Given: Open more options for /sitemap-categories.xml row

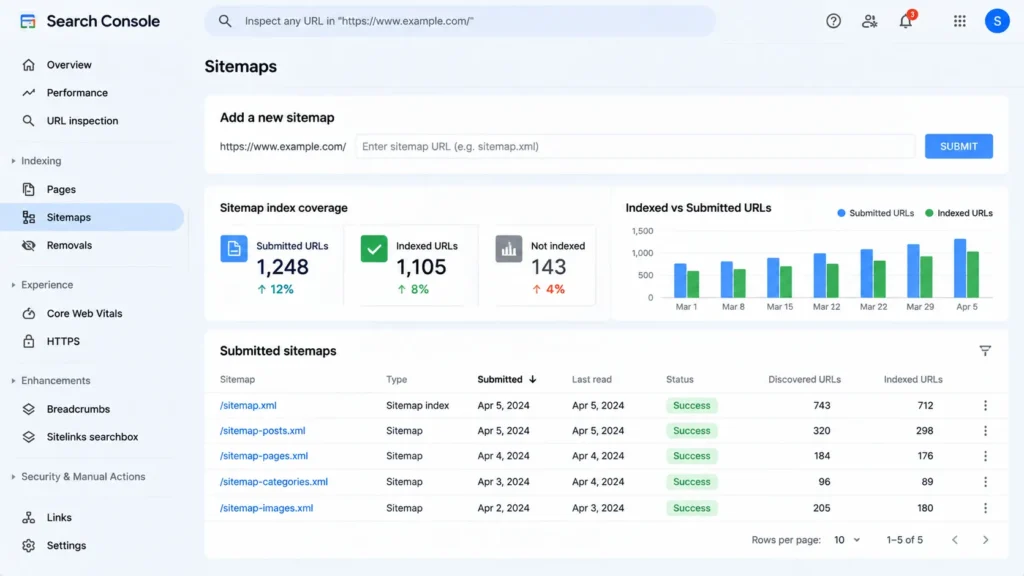Looking at the screenshot, I should click(985, 482).
